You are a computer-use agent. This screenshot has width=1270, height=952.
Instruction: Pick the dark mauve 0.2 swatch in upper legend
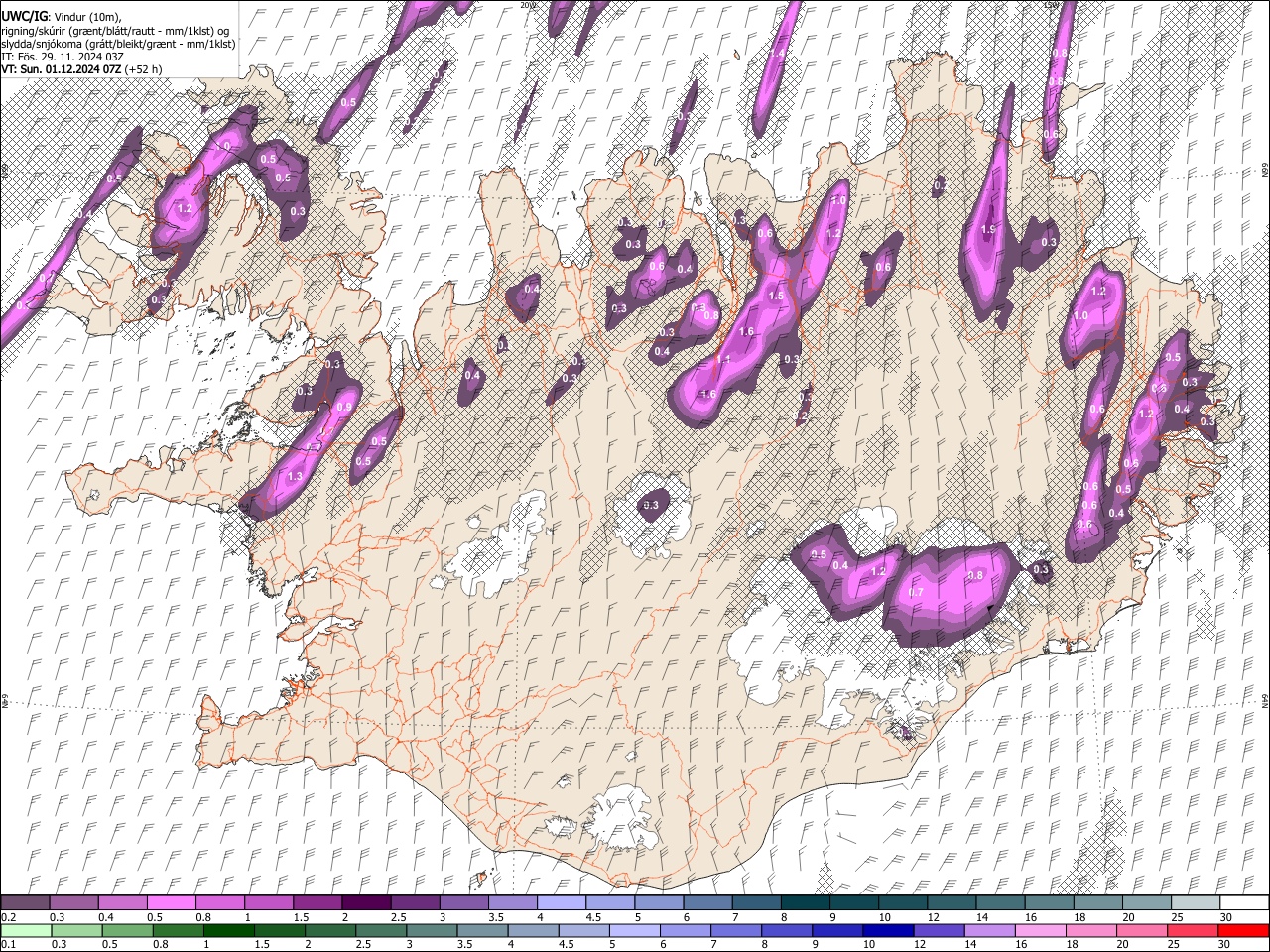tap(25, 902)
